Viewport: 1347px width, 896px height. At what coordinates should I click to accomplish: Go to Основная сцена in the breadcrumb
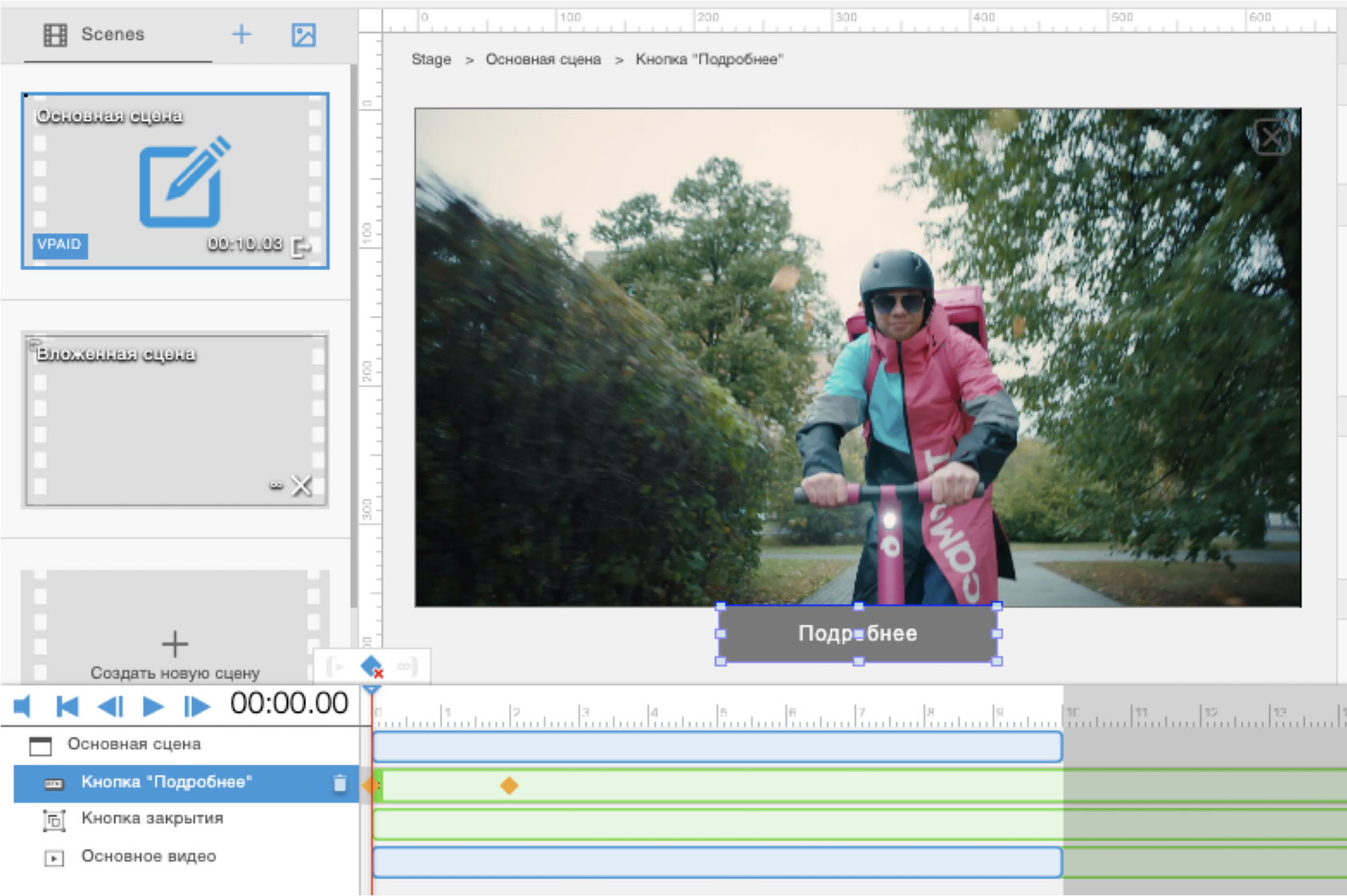point(543,59)
